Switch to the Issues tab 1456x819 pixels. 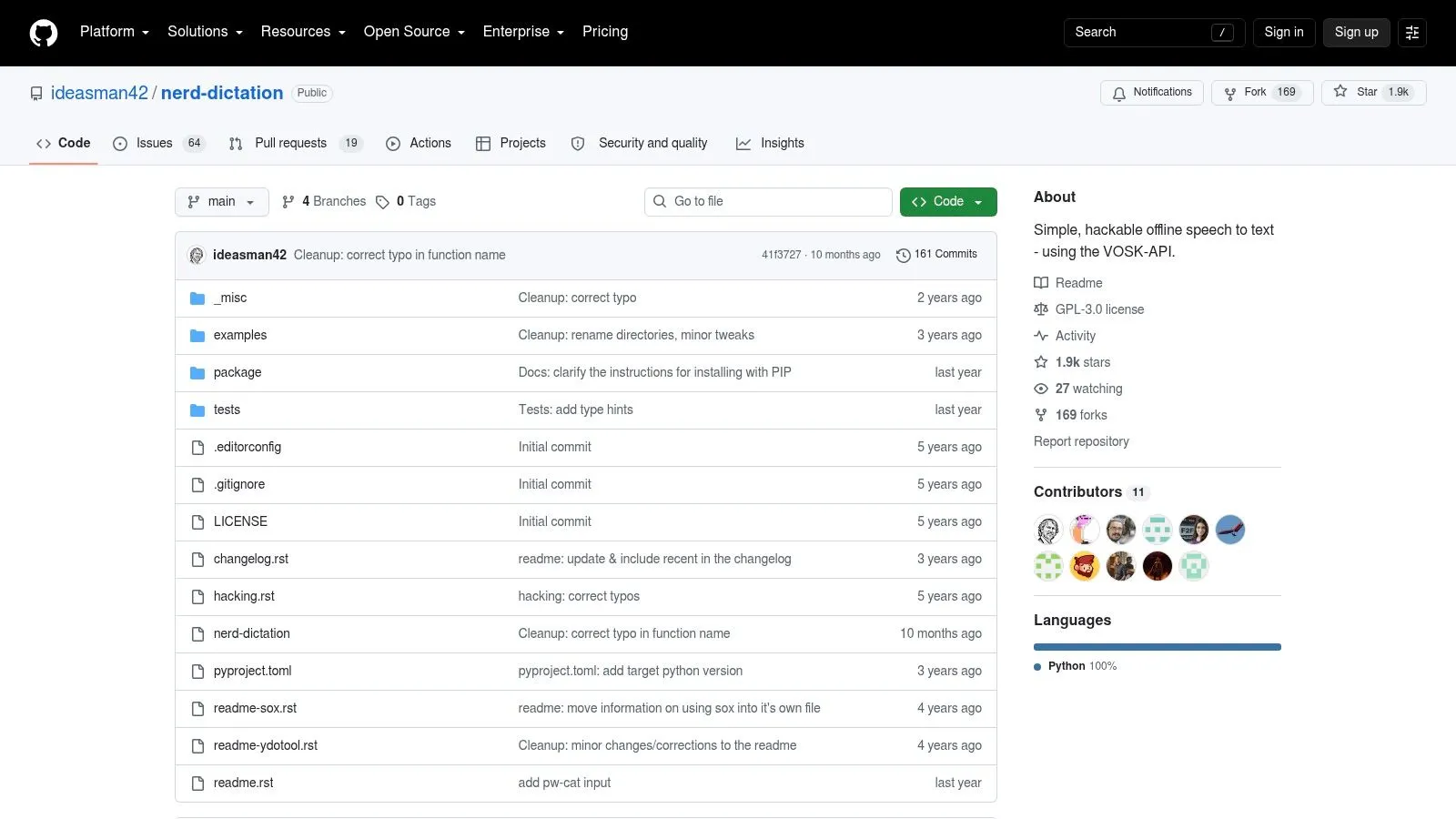(159, 144)
